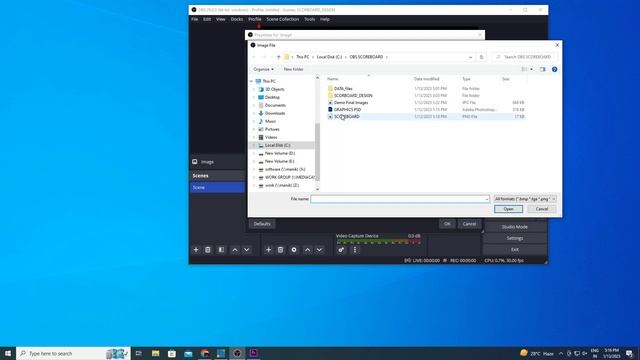Open Mail app from the taskbar
Viewport: 640px width, 360px height.
tap(188, 353)
